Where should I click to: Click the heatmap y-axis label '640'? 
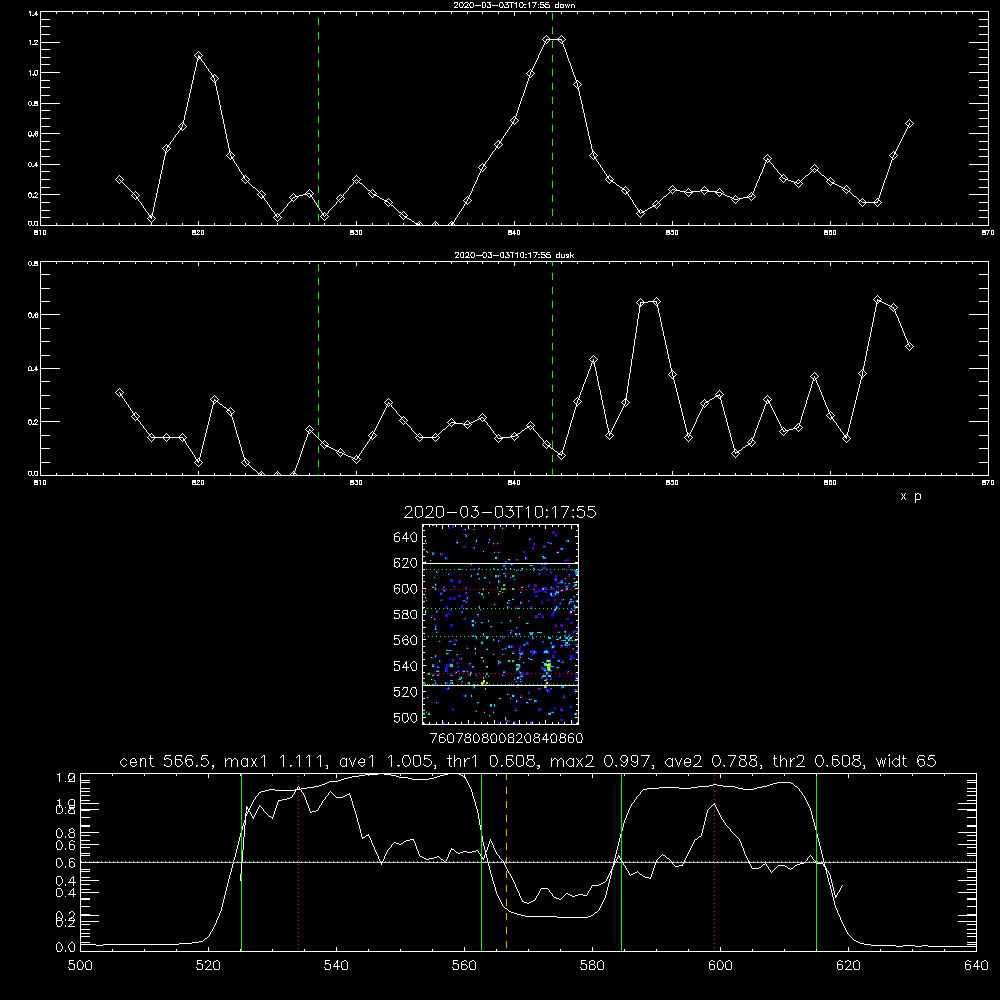(406, 538)
